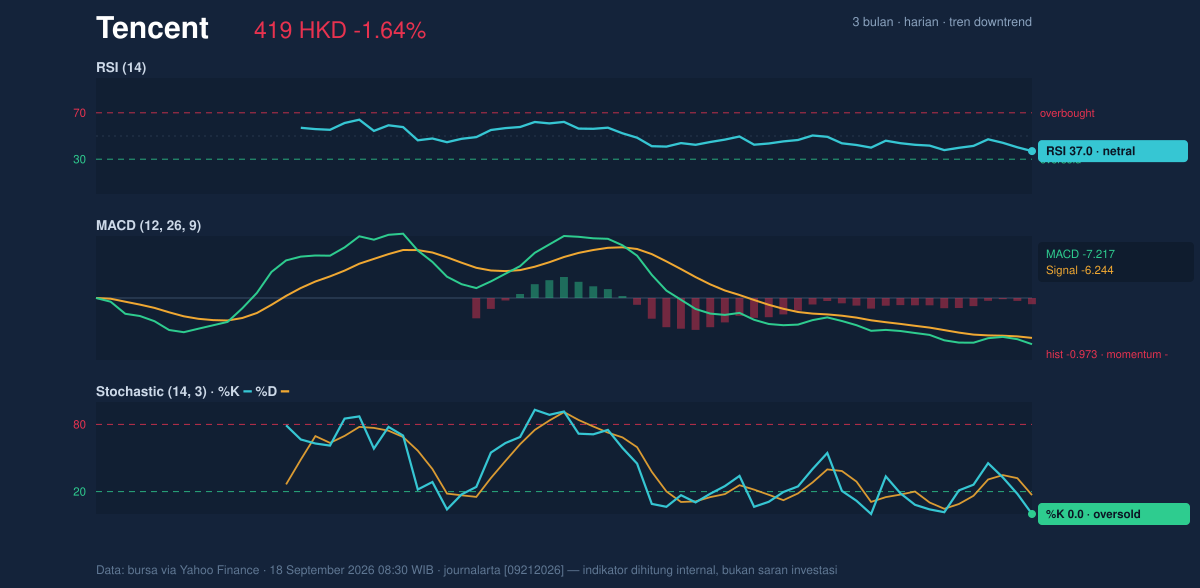Select the 20 level label on Stochastic axis
Screen dimensions: 1200x588
click(79, 492)
